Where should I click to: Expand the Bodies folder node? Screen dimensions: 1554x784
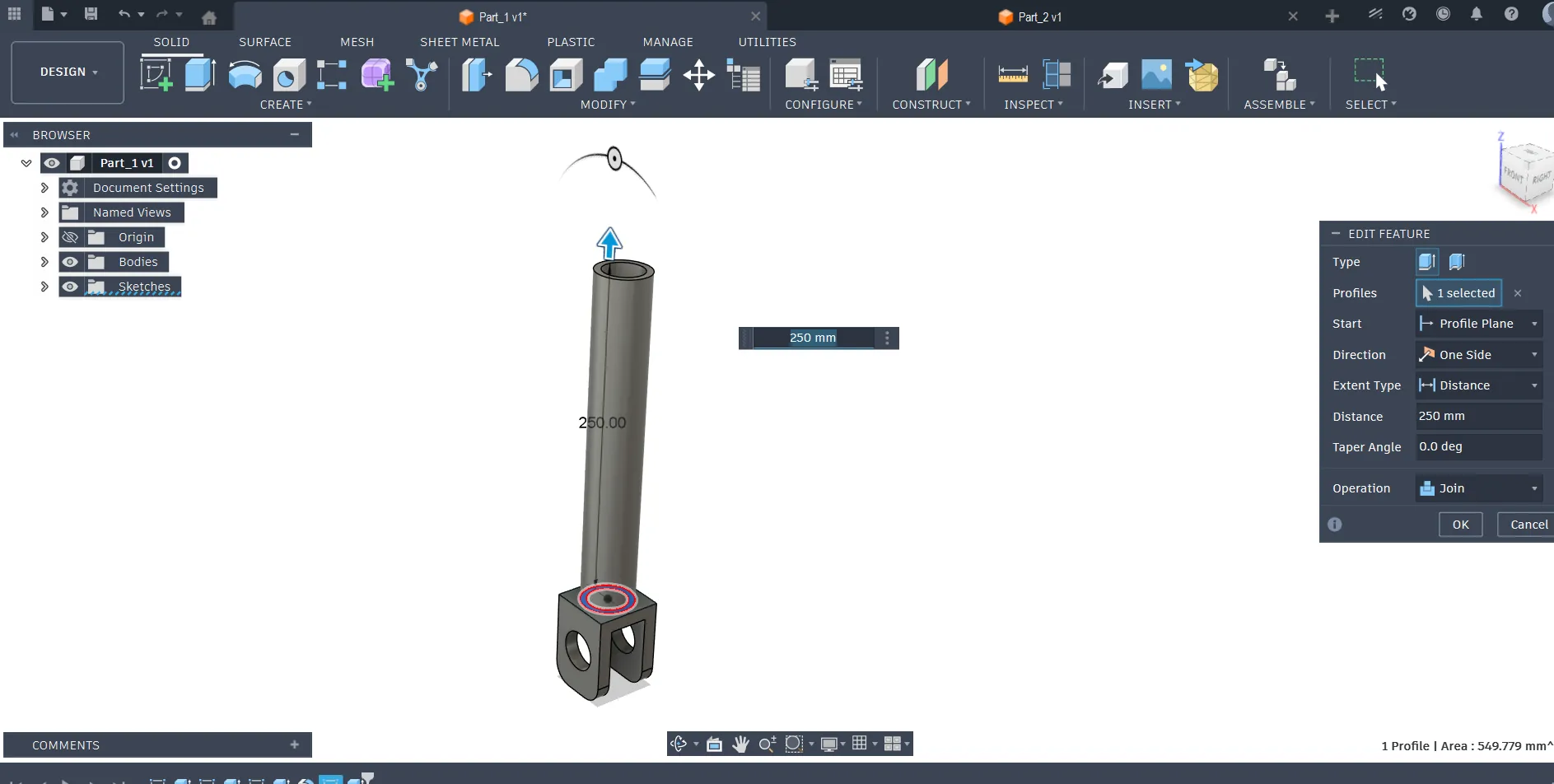tap(44, 262)
